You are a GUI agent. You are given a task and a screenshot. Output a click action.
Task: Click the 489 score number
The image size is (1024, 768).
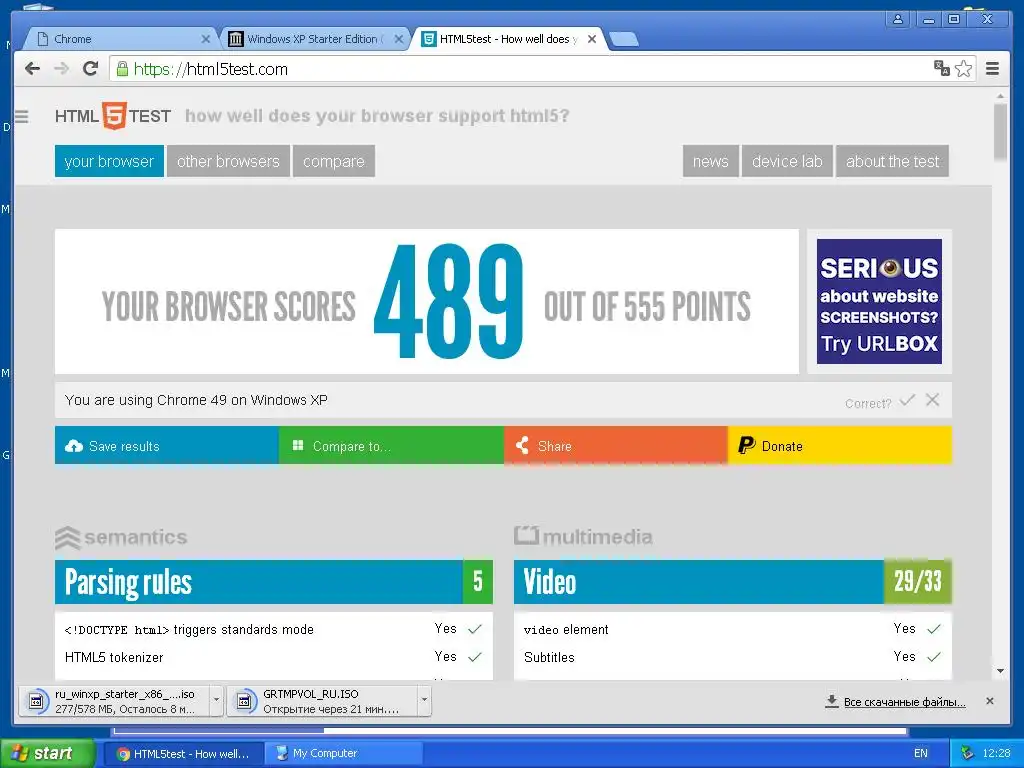click(x=449, y=301)
